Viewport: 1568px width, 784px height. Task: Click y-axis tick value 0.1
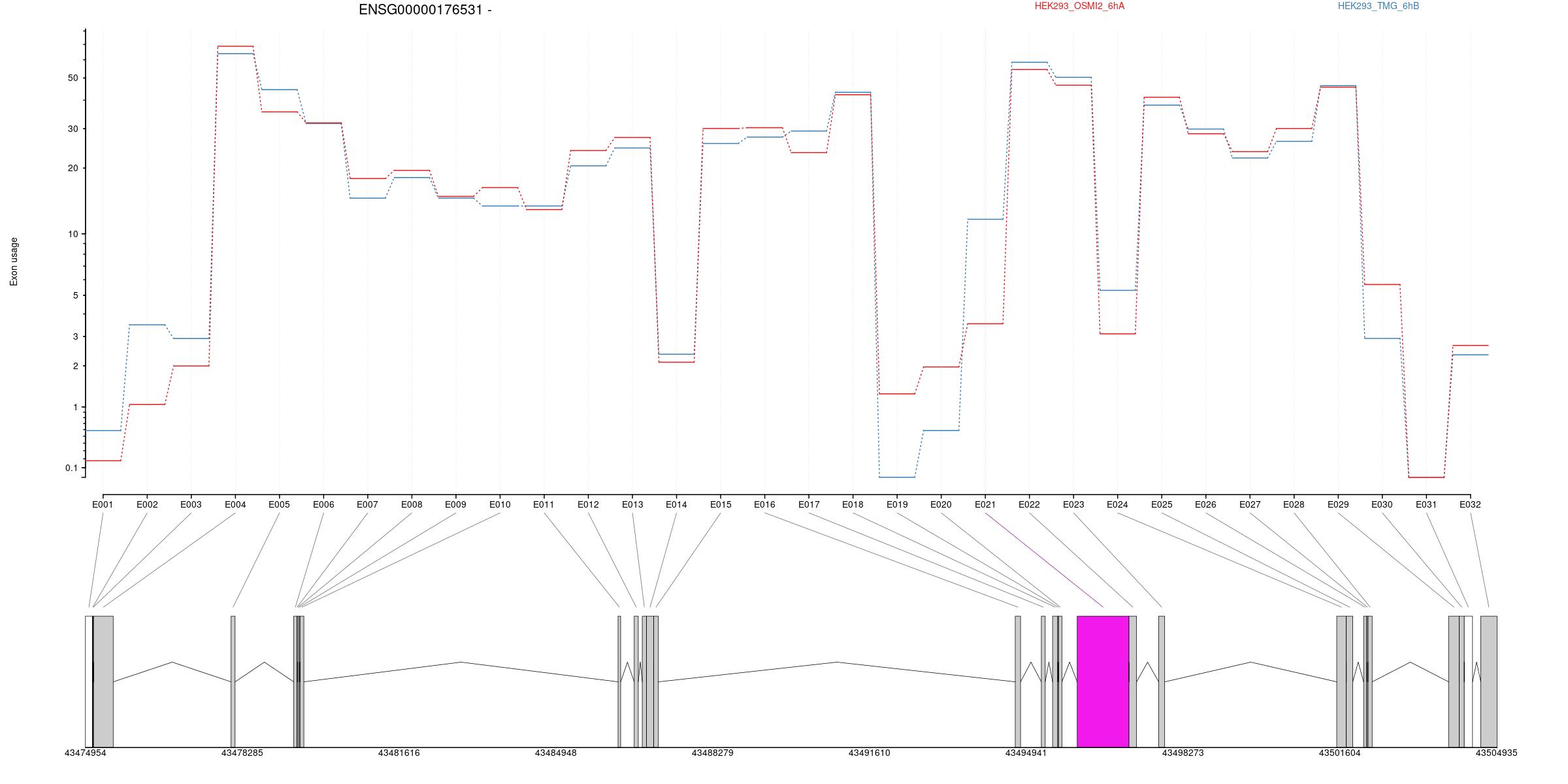point(71,468)
